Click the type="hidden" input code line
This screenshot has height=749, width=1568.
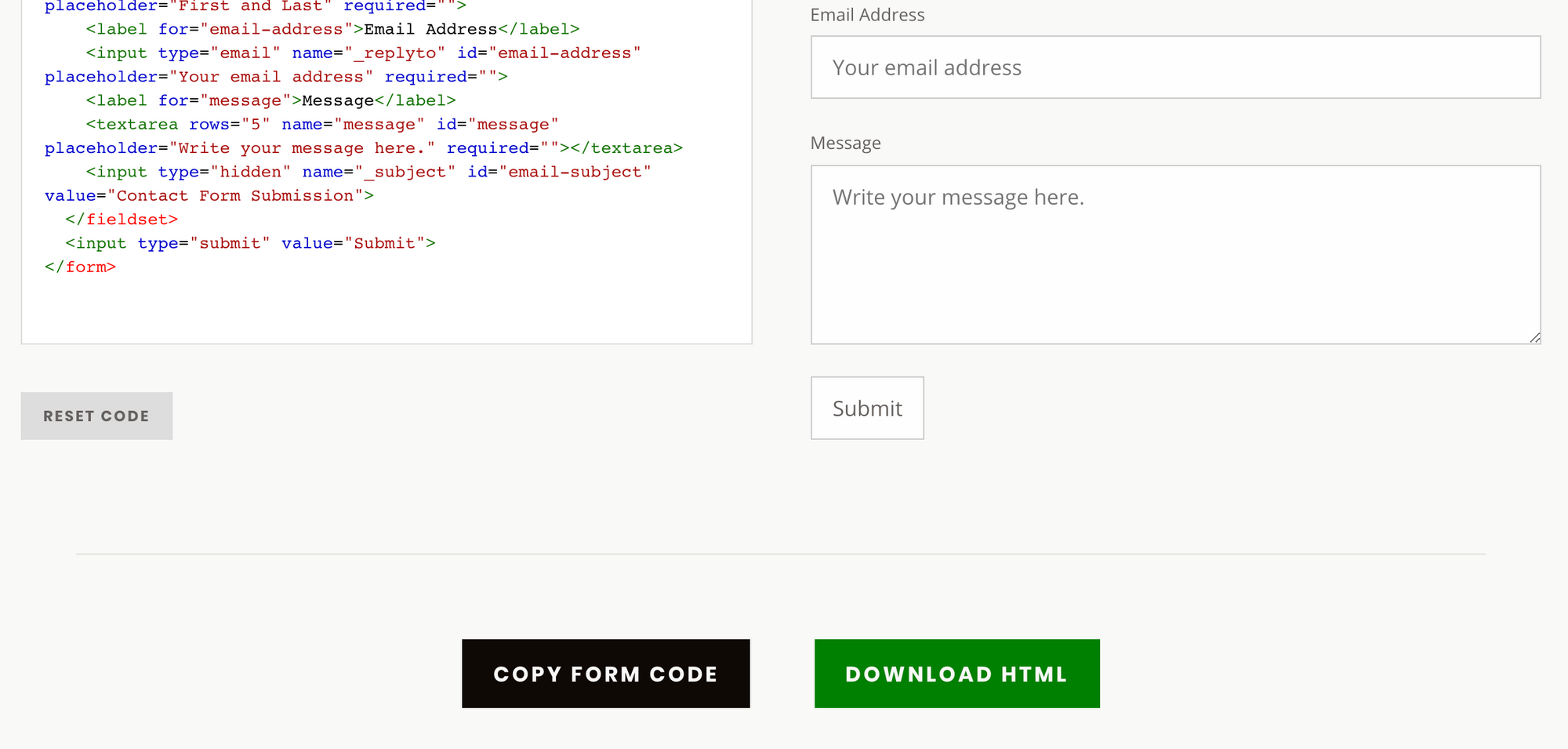coord(368,172)
